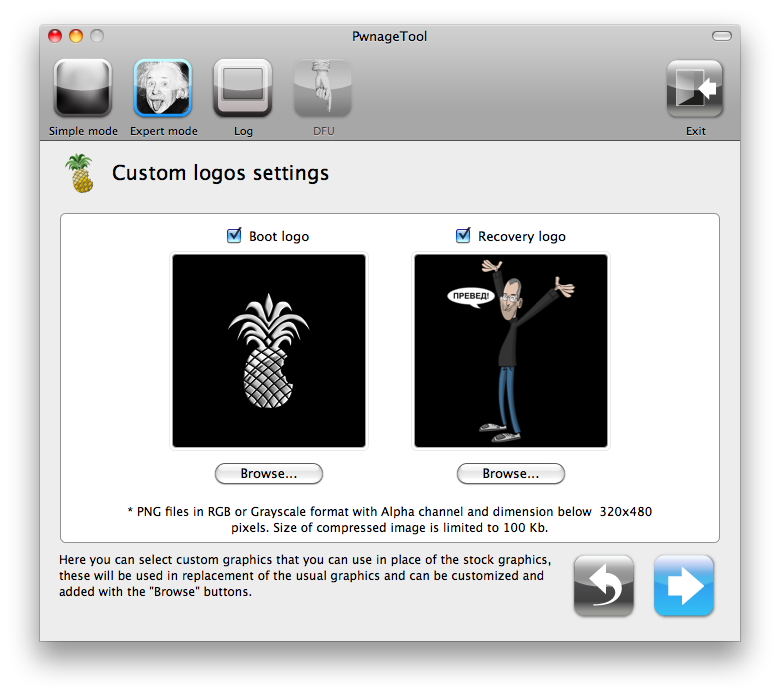Select the Expert mode Einstein icon
This screenshot has width=780, height=696.
tap(163, 89)
